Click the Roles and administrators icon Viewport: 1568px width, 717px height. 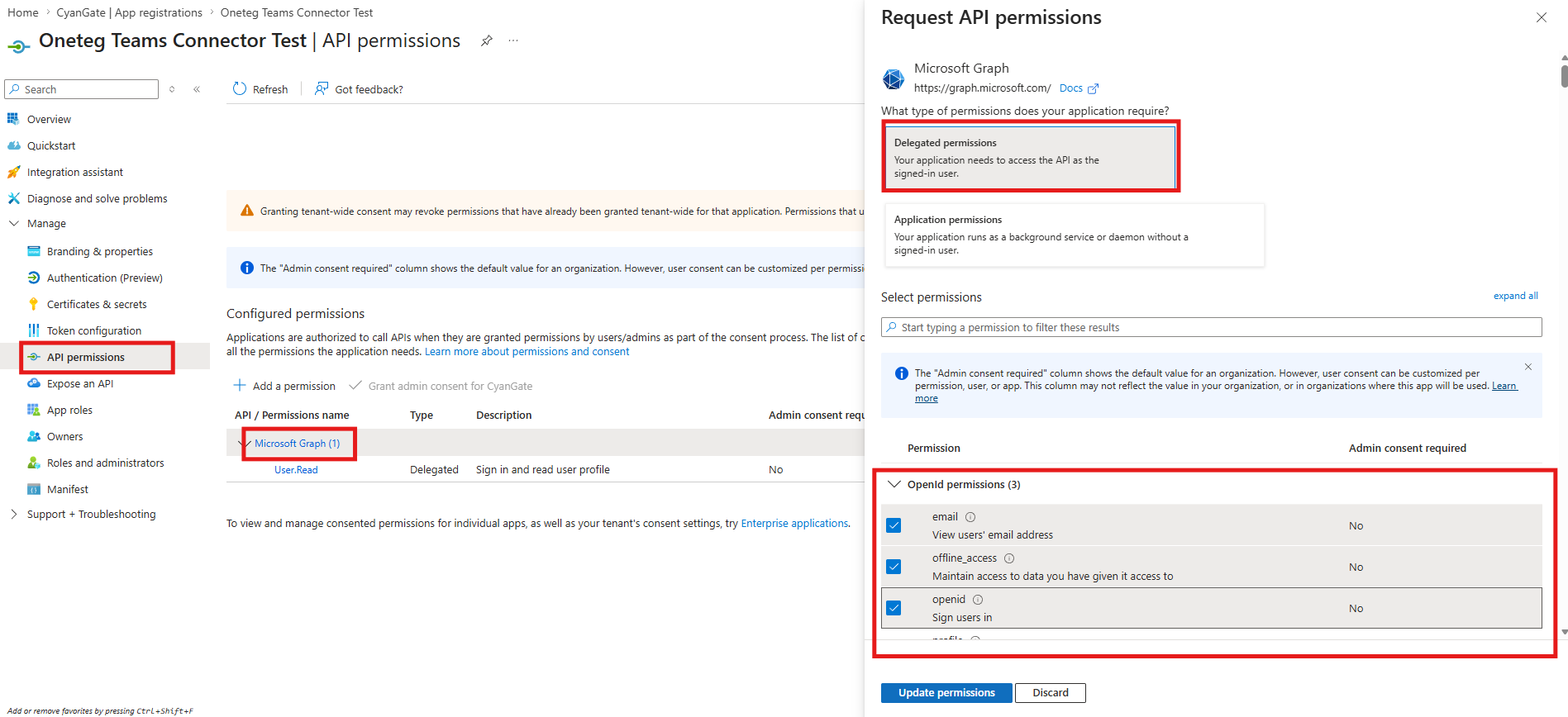point(33,463)
